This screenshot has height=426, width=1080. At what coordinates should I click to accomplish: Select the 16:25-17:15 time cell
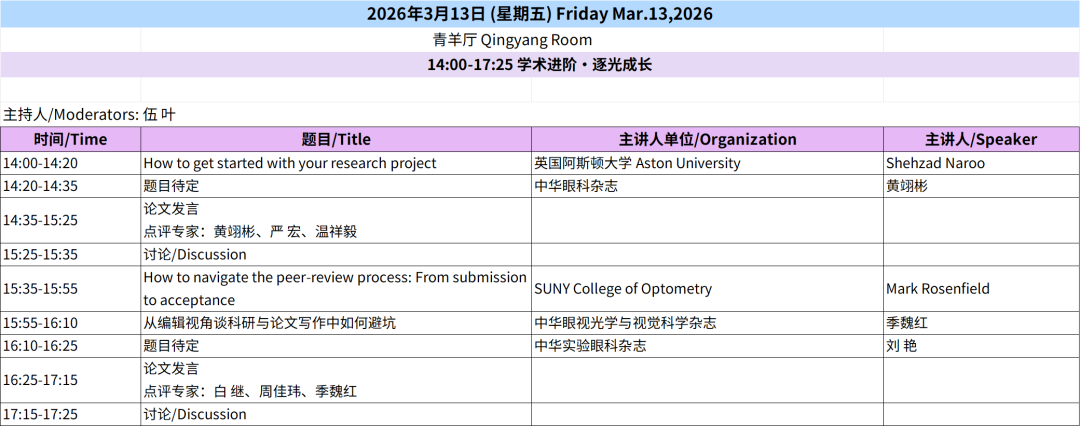[x=40, y=380]
